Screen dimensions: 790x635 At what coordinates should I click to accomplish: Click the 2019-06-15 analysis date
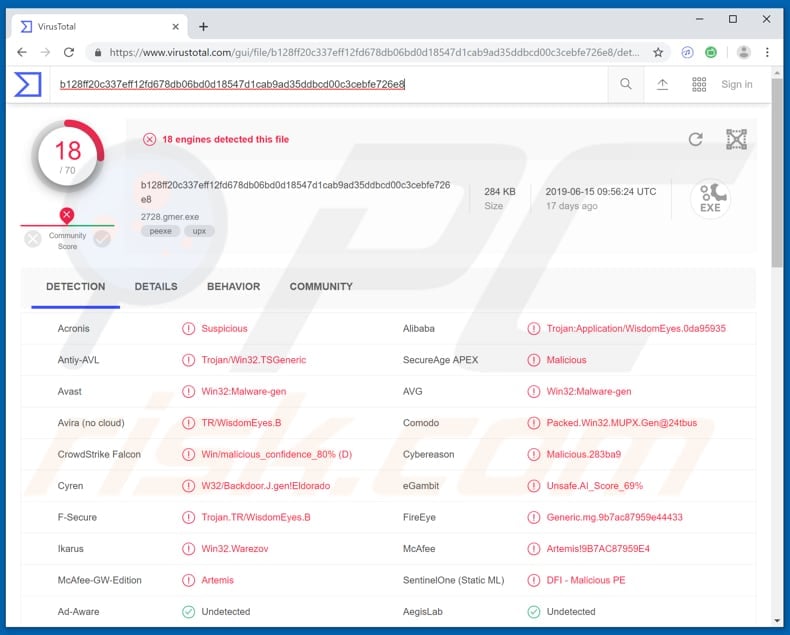click(x=601, y=192)
